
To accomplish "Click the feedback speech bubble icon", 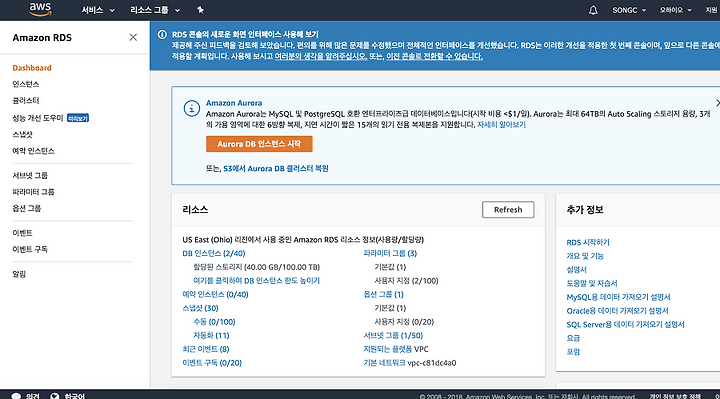I will coord(16,396).
